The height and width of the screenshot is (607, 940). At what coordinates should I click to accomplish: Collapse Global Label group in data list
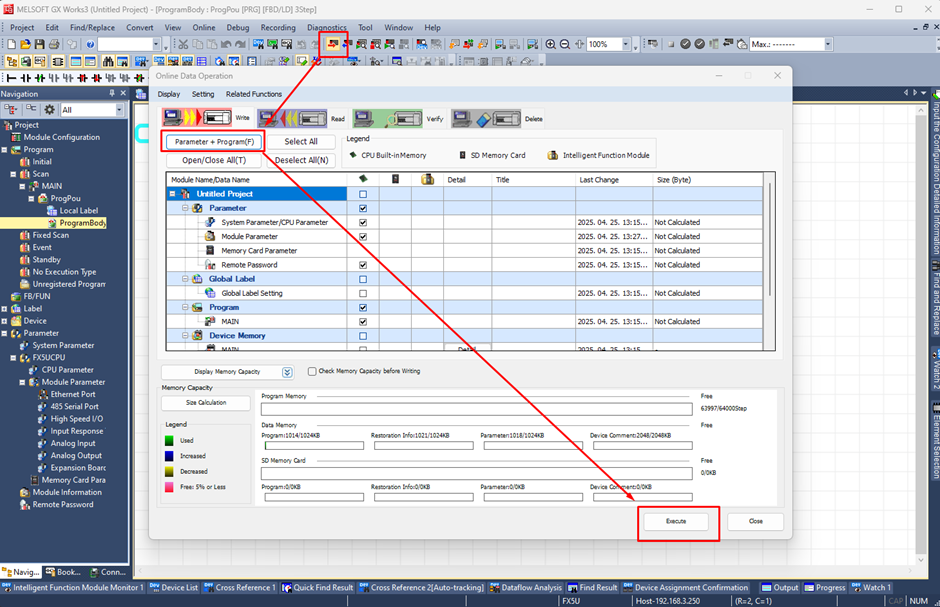185,279
